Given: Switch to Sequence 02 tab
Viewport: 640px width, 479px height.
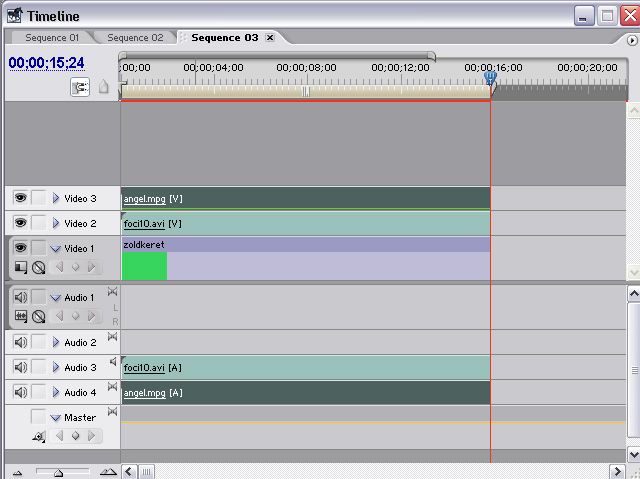Looking at the screenshot, I should (135, 38).
